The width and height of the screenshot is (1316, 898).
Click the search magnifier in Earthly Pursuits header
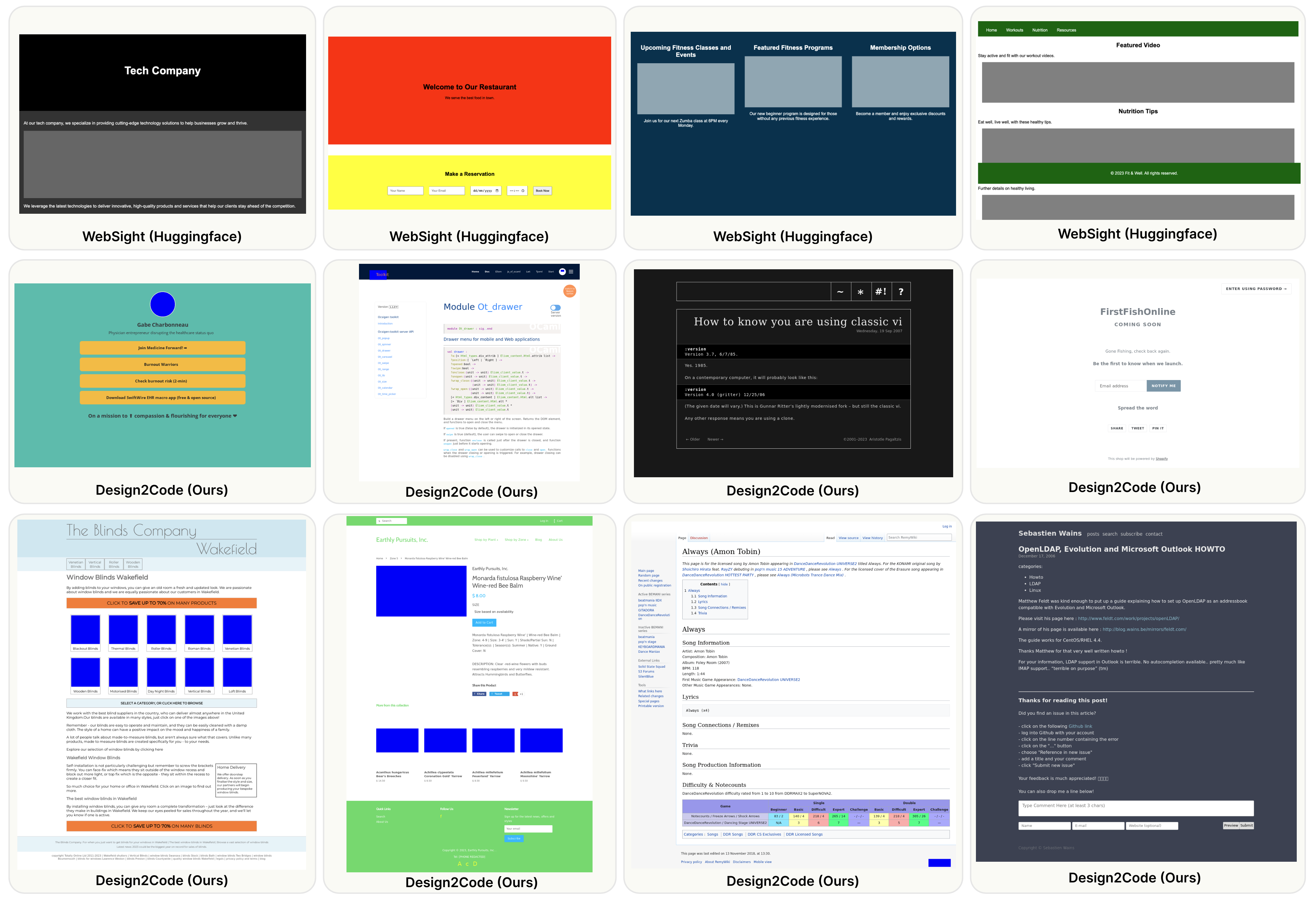(380, 521)
